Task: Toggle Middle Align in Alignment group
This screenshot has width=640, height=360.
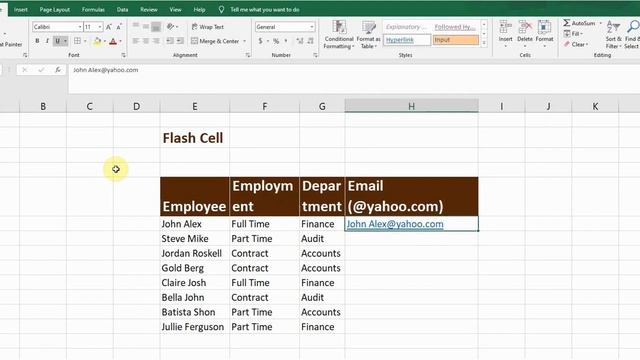Action: (x=146, y=27)
